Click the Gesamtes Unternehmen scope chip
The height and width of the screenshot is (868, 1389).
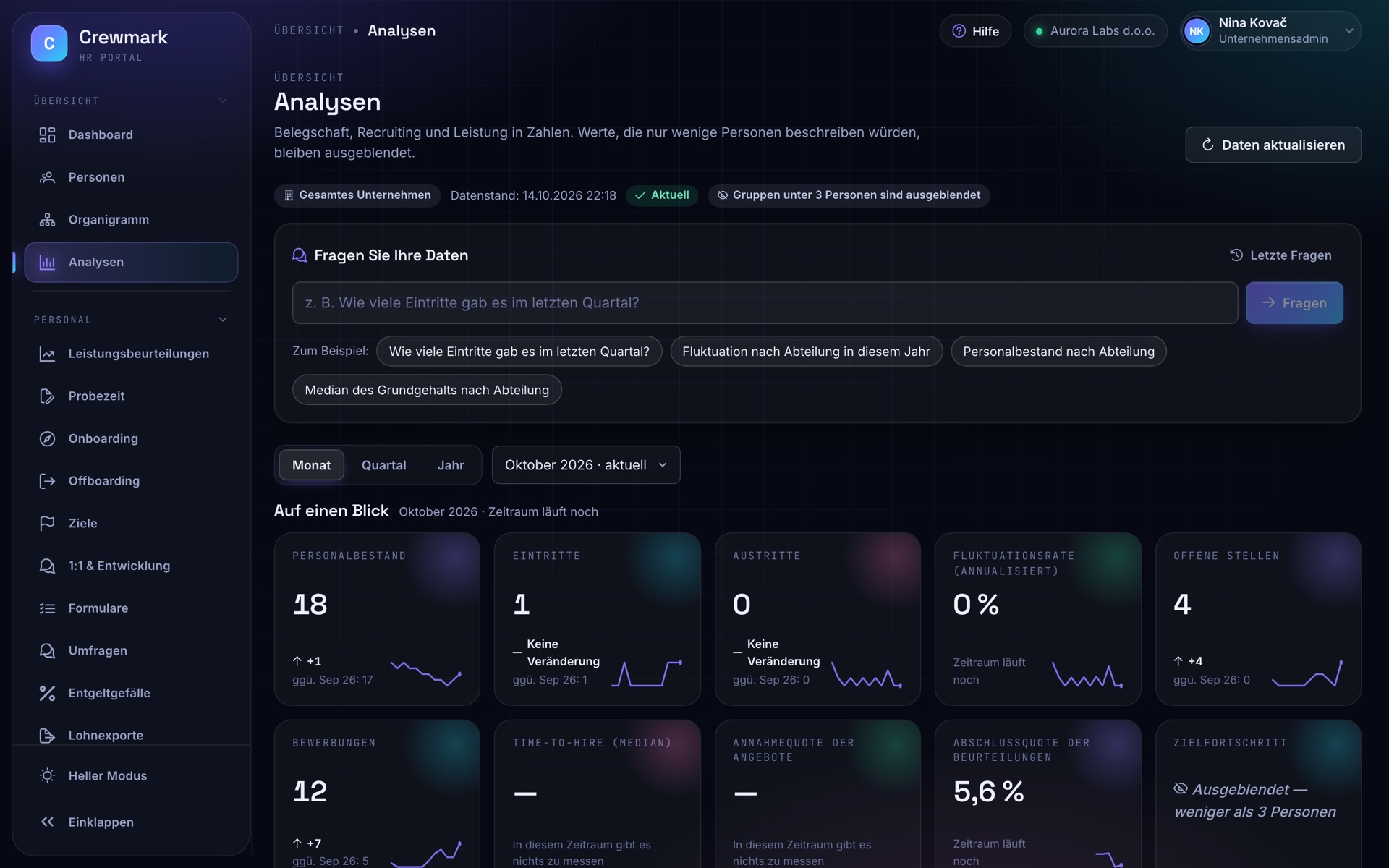(x=357, y=195)
